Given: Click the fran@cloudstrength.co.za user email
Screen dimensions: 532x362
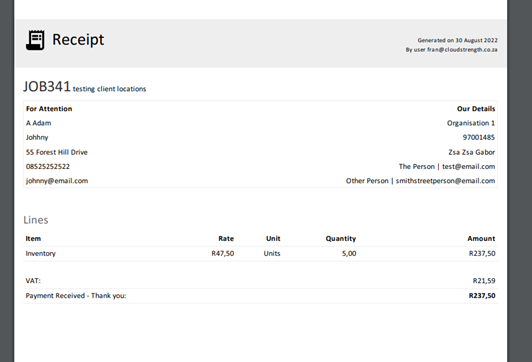Looking at the screenshot, I should pos(462,50).
